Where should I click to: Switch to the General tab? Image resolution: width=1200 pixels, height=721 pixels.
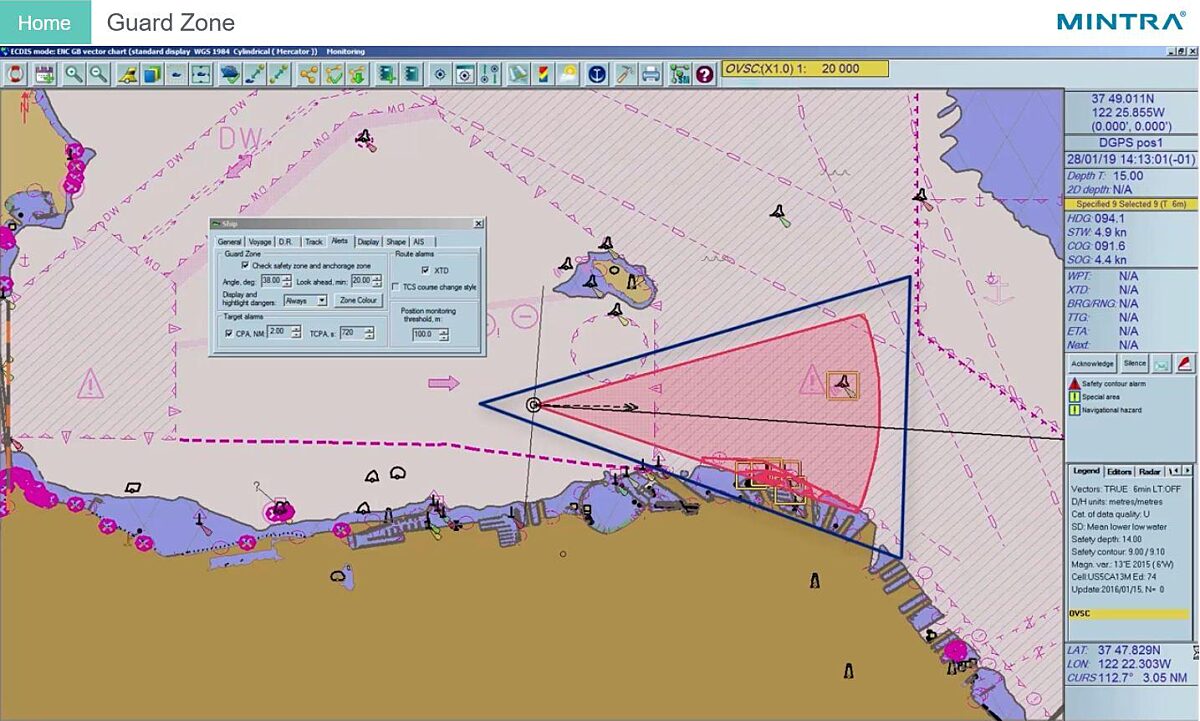pyautogui.click(x=229, y=242)
